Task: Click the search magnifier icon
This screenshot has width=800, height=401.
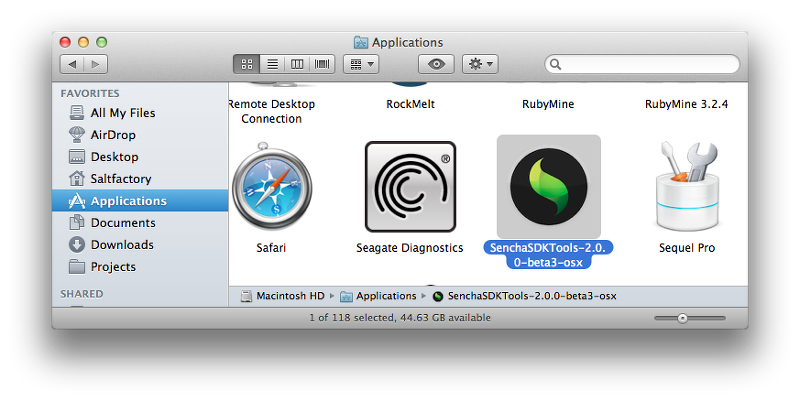Action: point(556,64)
